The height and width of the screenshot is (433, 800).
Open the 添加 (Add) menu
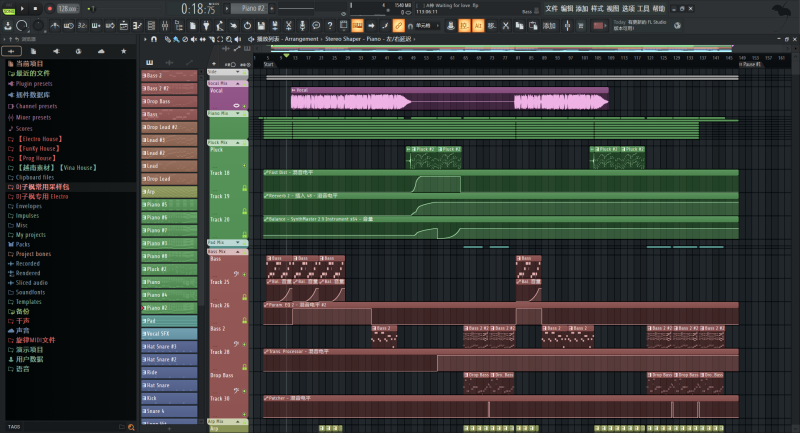click(582, 9)
